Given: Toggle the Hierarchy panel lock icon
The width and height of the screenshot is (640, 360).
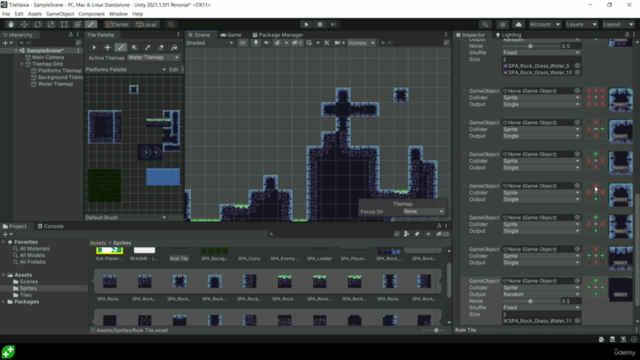Looking at the screenshot, I should click(71, 35).
